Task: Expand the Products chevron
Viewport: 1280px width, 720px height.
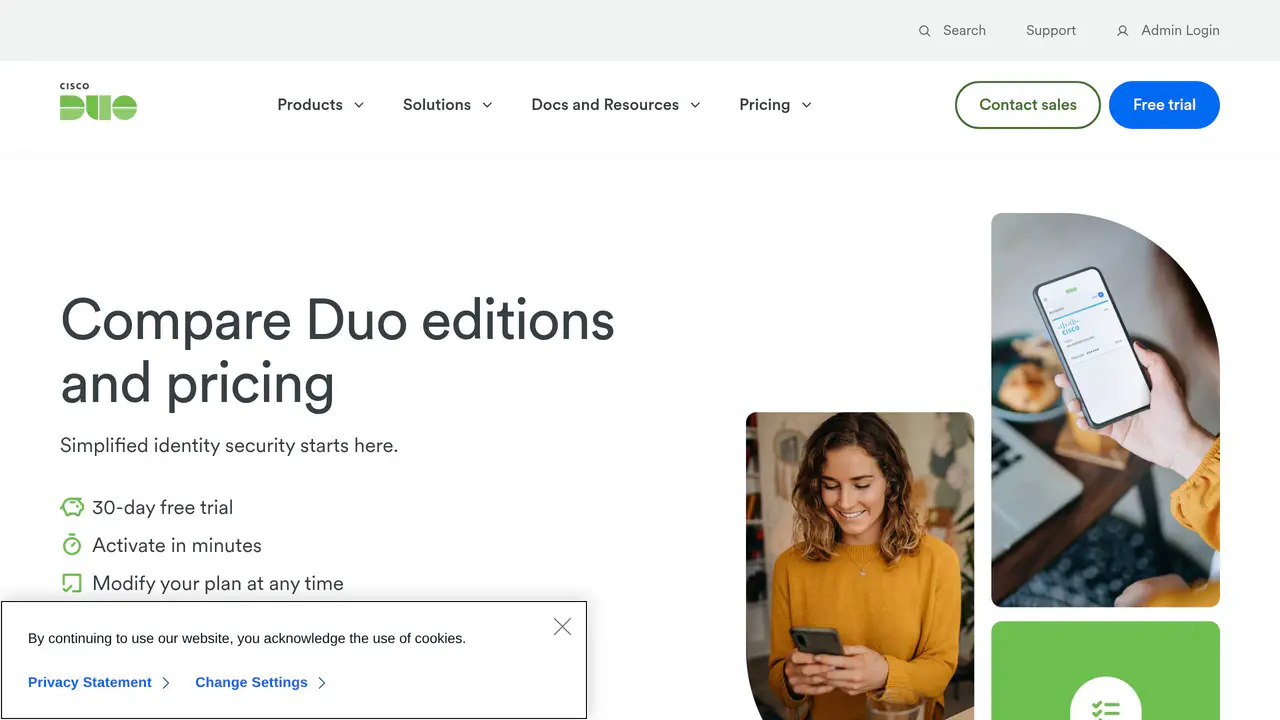Action: tap(359, 105)
